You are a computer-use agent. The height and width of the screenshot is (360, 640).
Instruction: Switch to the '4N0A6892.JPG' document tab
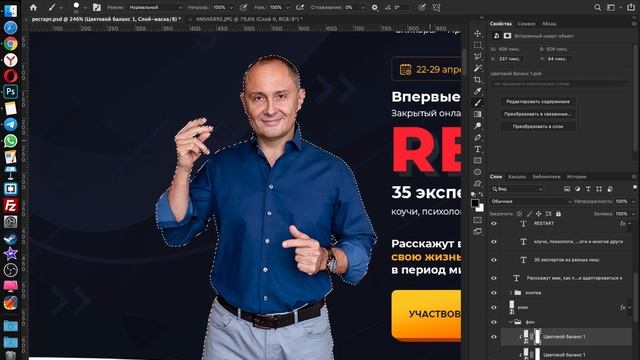pos(249,19)
